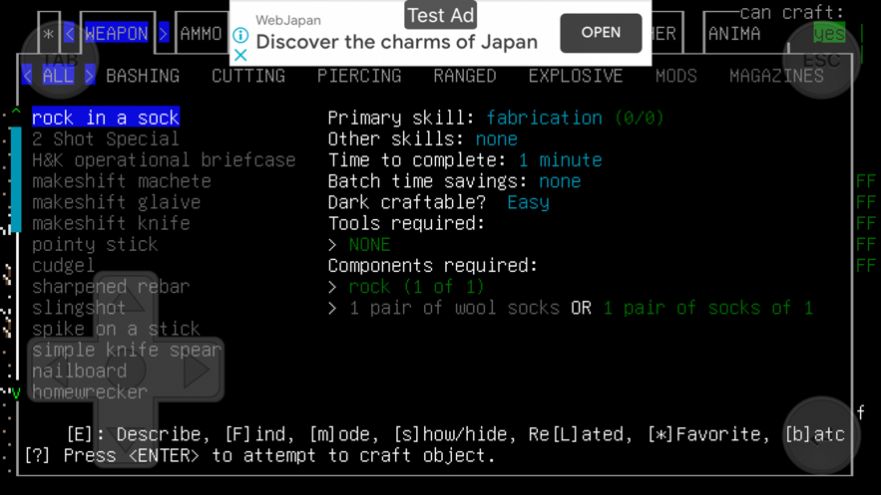This screenshot has height=495, width=881.
Task: Select the BASHING subcategory
Action: click(x=143, y=76)
